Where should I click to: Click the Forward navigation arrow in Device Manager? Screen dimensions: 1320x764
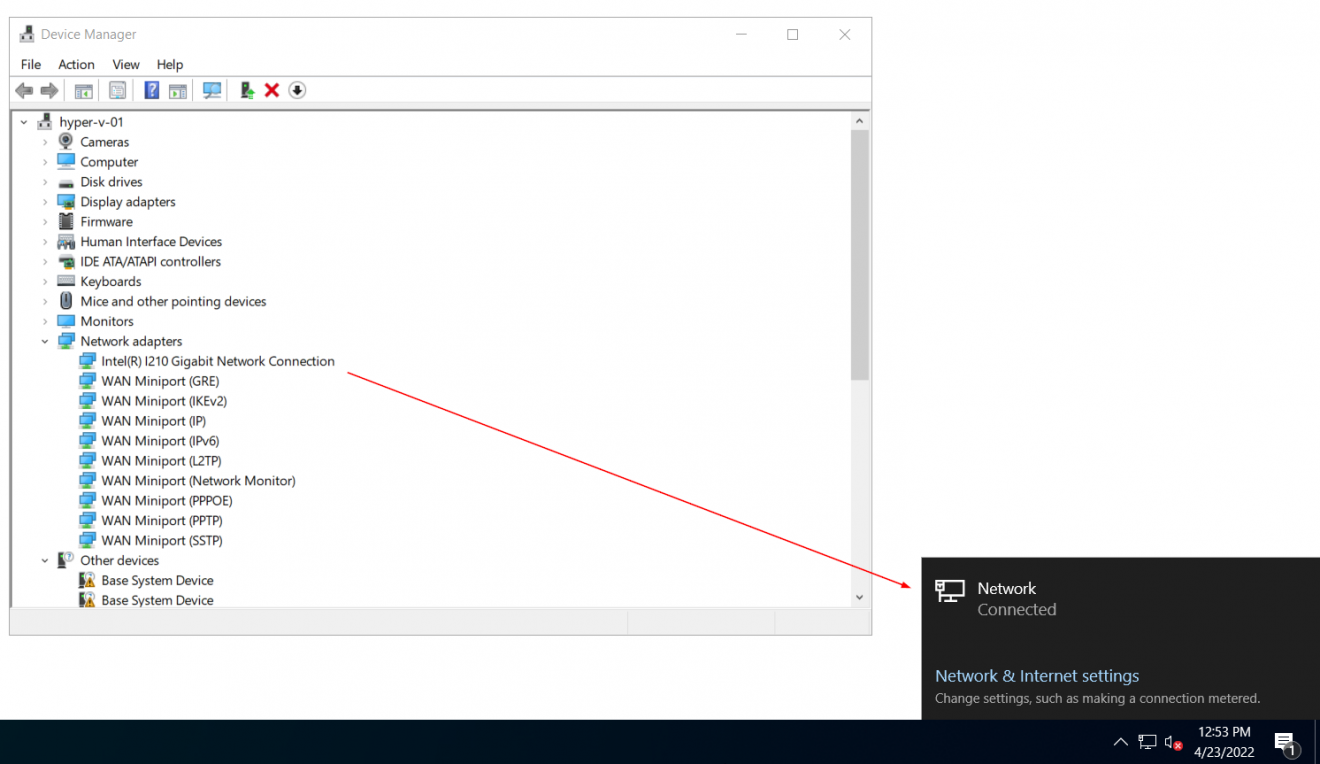tap(50, 90)
